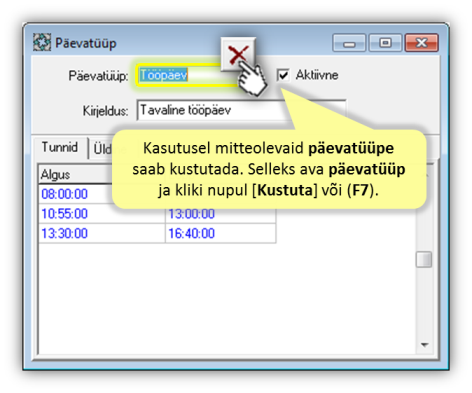
Task: Click the vertical scrollbar thumb in hours grid
Action: click(424, 259)
